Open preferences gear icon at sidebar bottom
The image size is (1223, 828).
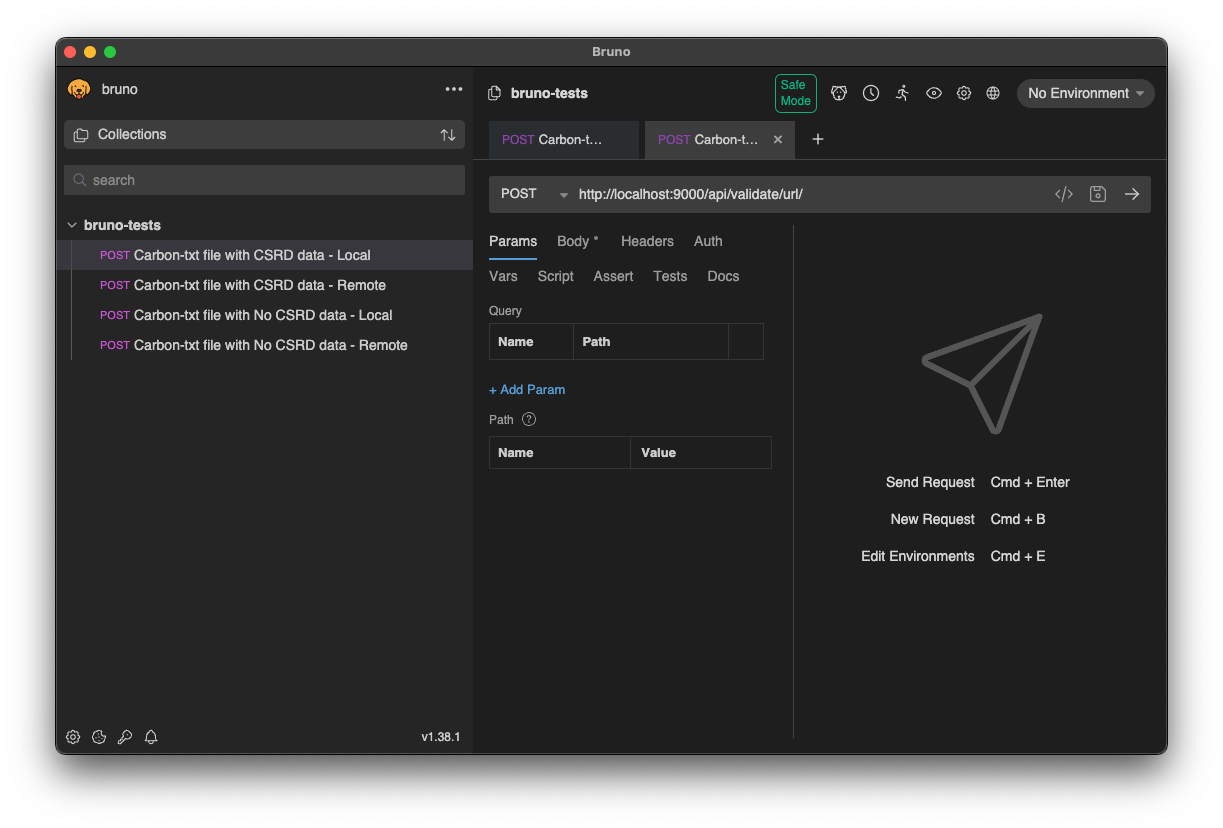73,737
